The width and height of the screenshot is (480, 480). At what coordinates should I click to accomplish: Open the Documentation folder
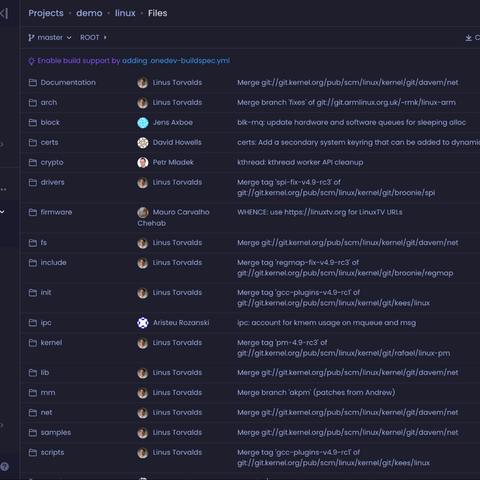(x=68, y=82)
